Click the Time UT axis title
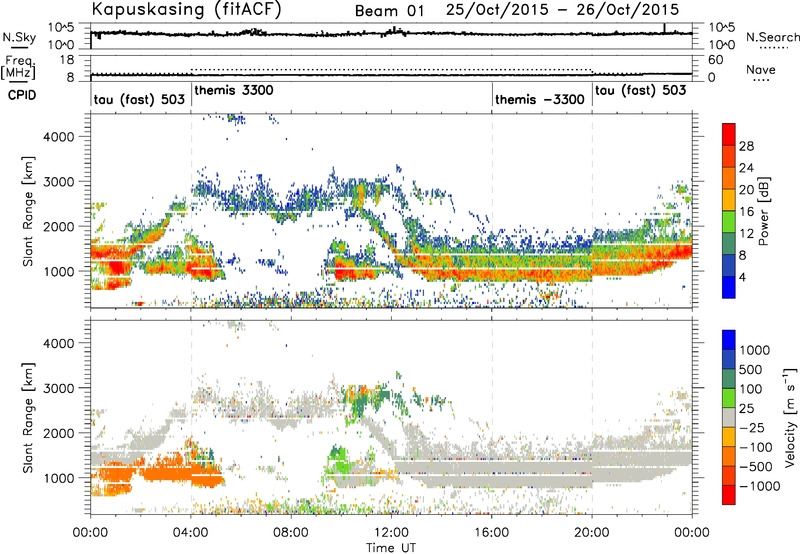Viewport: 800px width, 554px height. click(x=391, y=548)
